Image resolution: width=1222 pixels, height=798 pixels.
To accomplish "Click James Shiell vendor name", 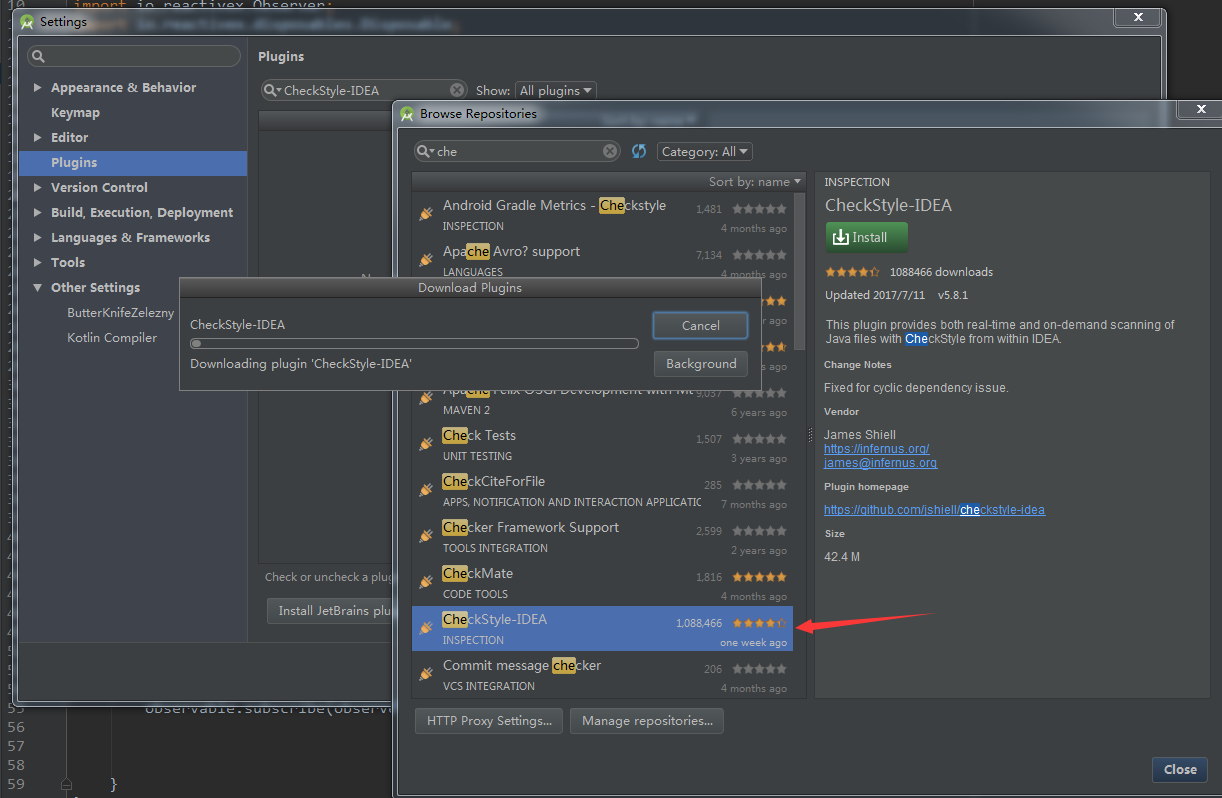I will pos(860,435).
